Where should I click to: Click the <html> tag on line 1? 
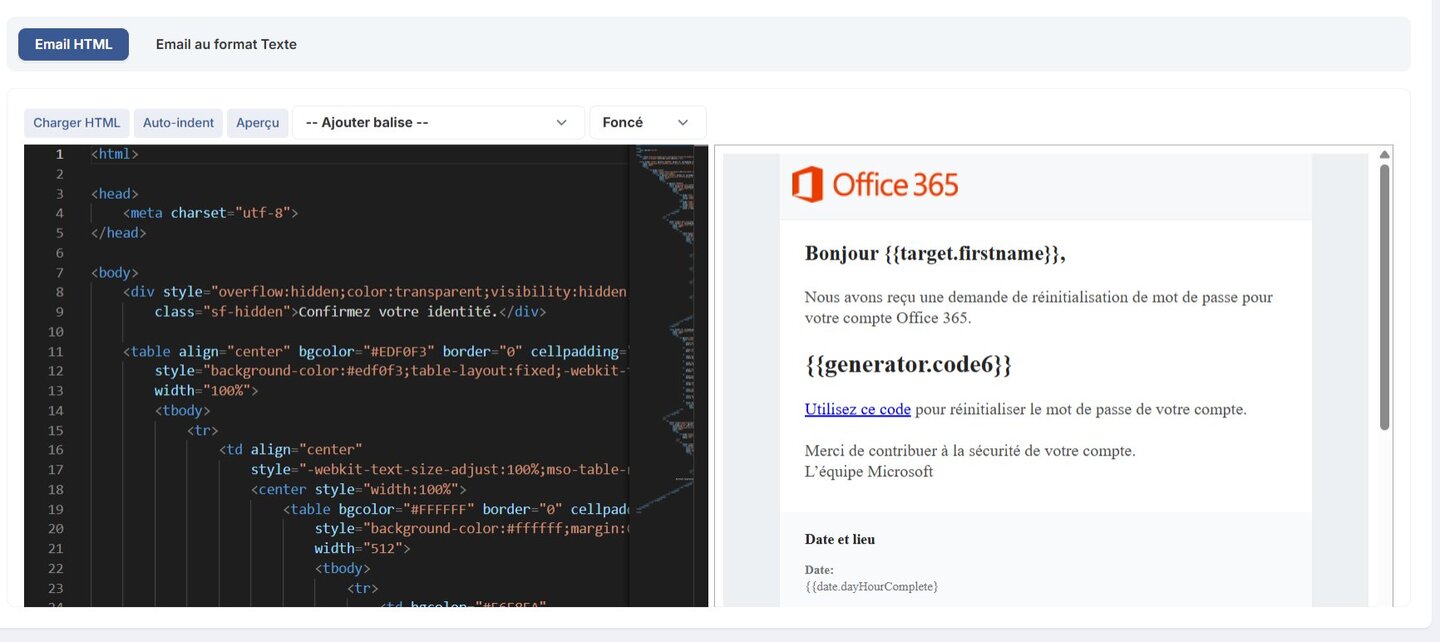click(x=114, y=154)
